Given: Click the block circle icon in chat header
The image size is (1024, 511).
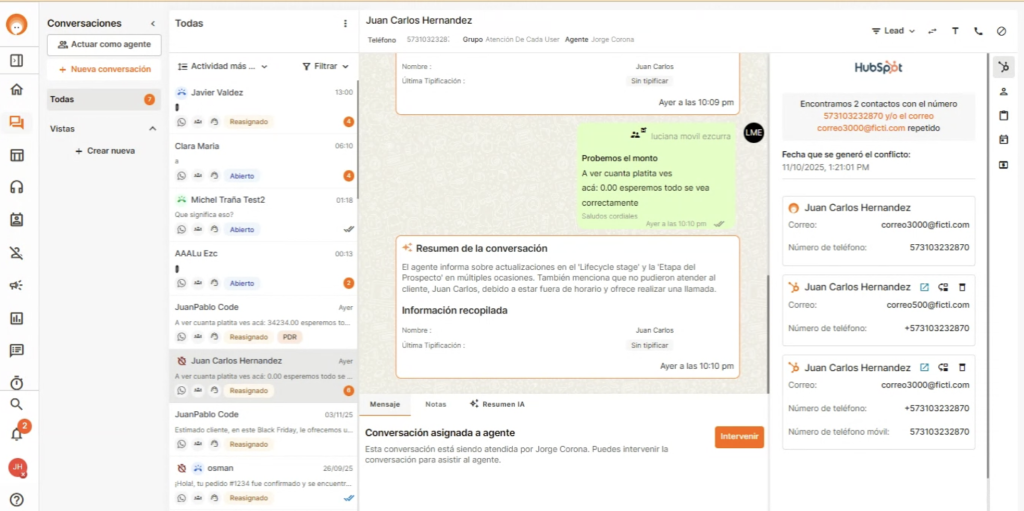Looking at the screenshot, I should coord(1001,31).
